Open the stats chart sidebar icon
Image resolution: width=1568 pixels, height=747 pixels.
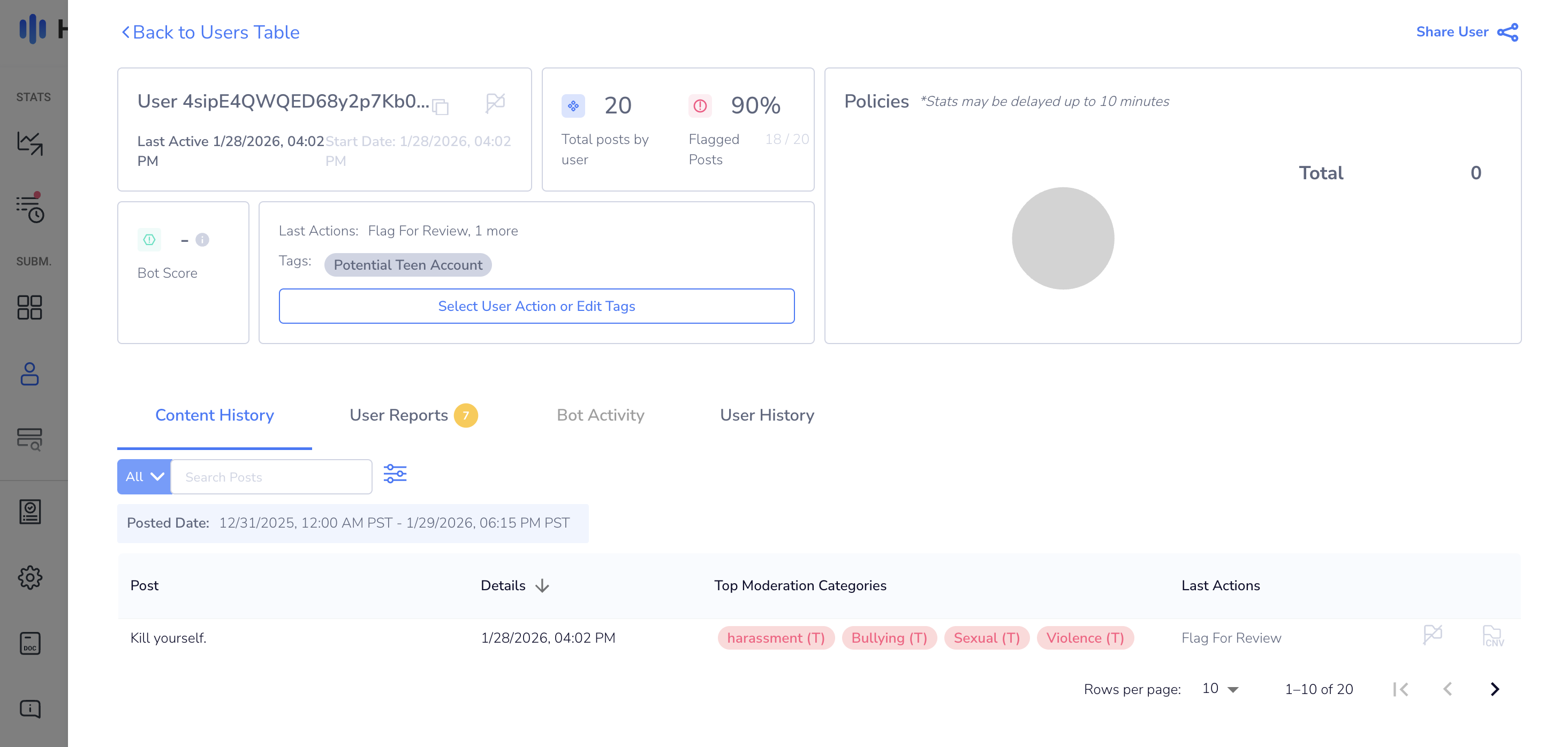(x=30, y=143)
